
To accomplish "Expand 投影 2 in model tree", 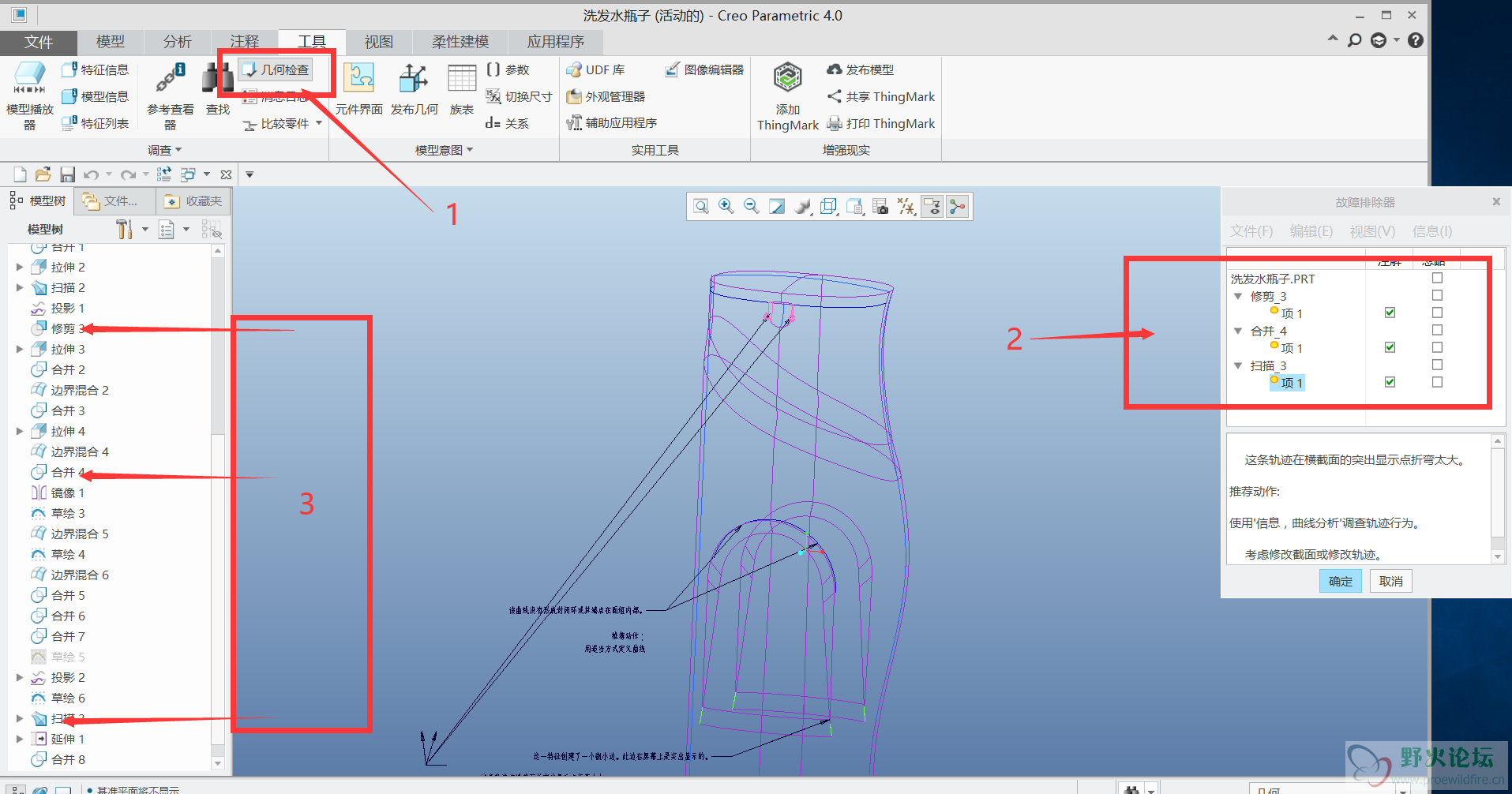I will coord(20,677).
